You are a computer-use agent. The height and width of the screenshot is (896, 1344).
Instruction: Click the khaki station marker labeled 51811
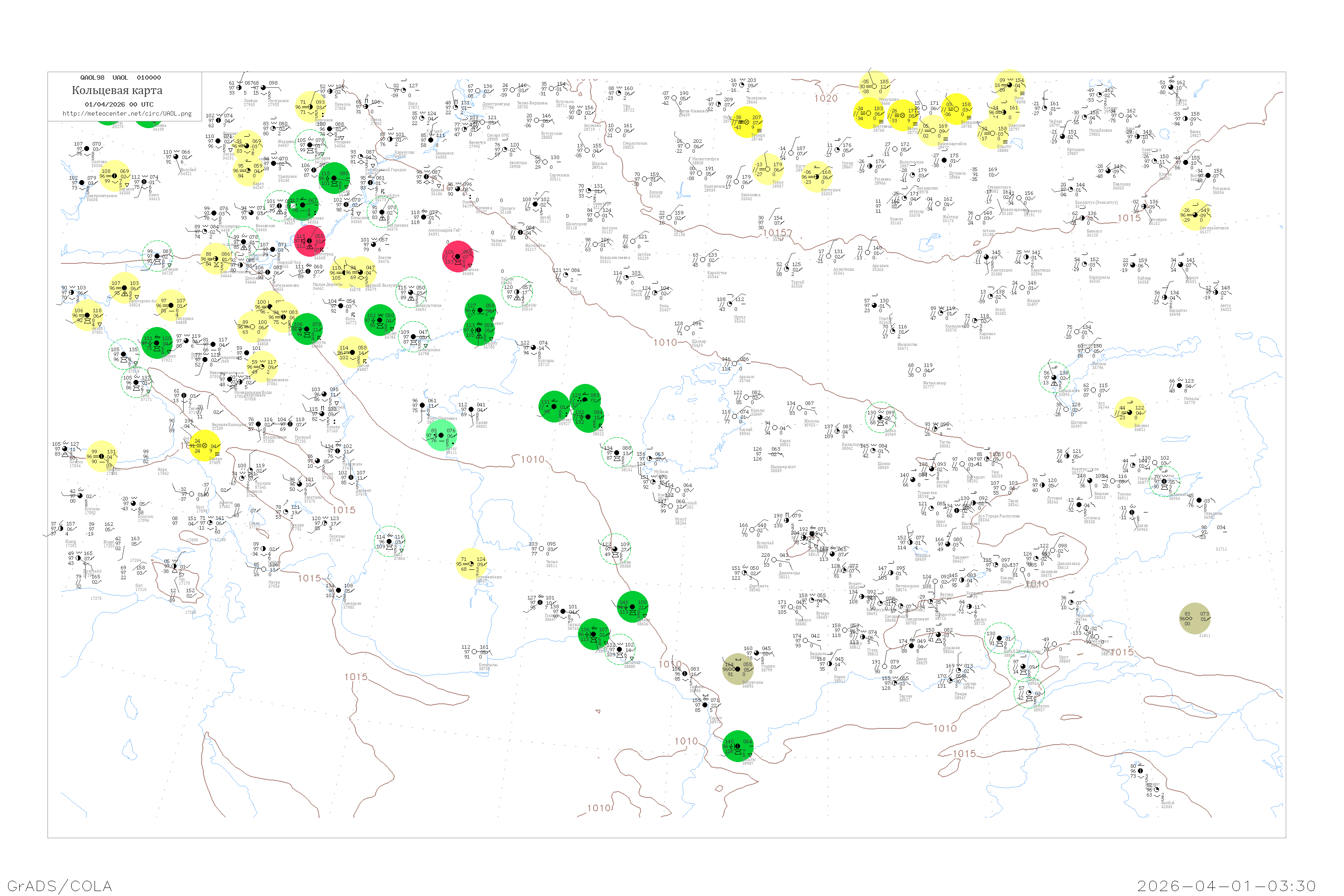click(x=1195, y=618)
